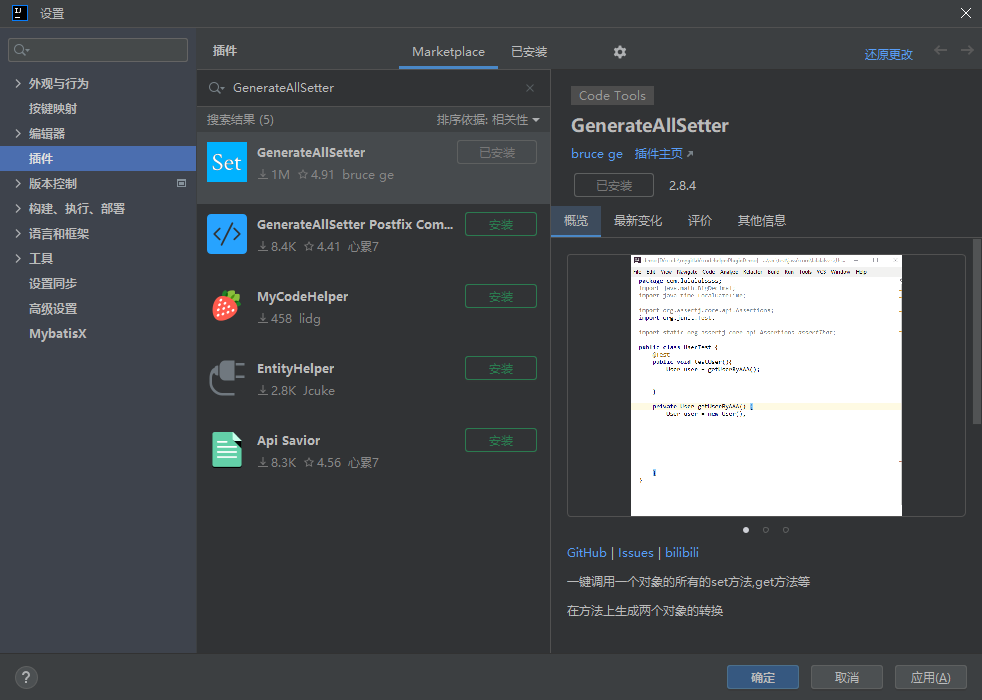Clear the plugin search field with X

[530, 88]
